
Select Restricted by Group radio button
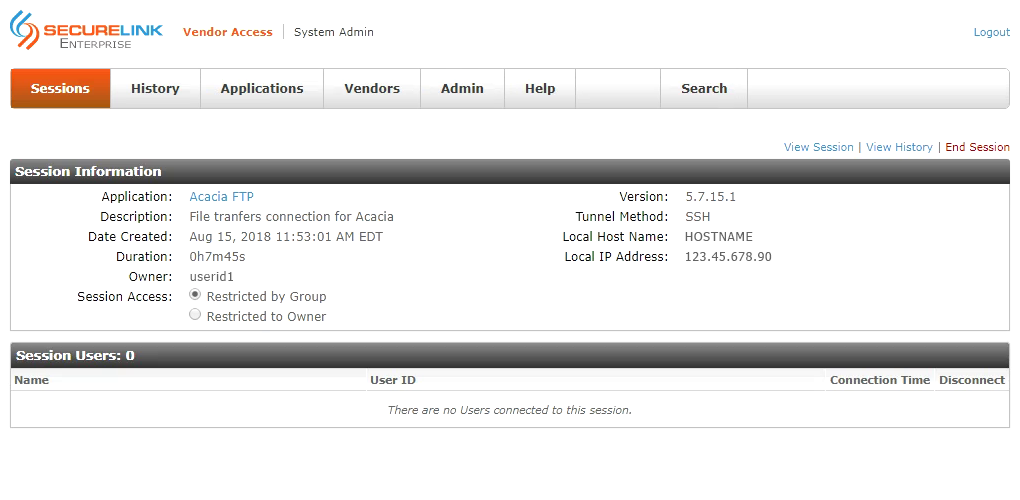(x=195, y=295)
